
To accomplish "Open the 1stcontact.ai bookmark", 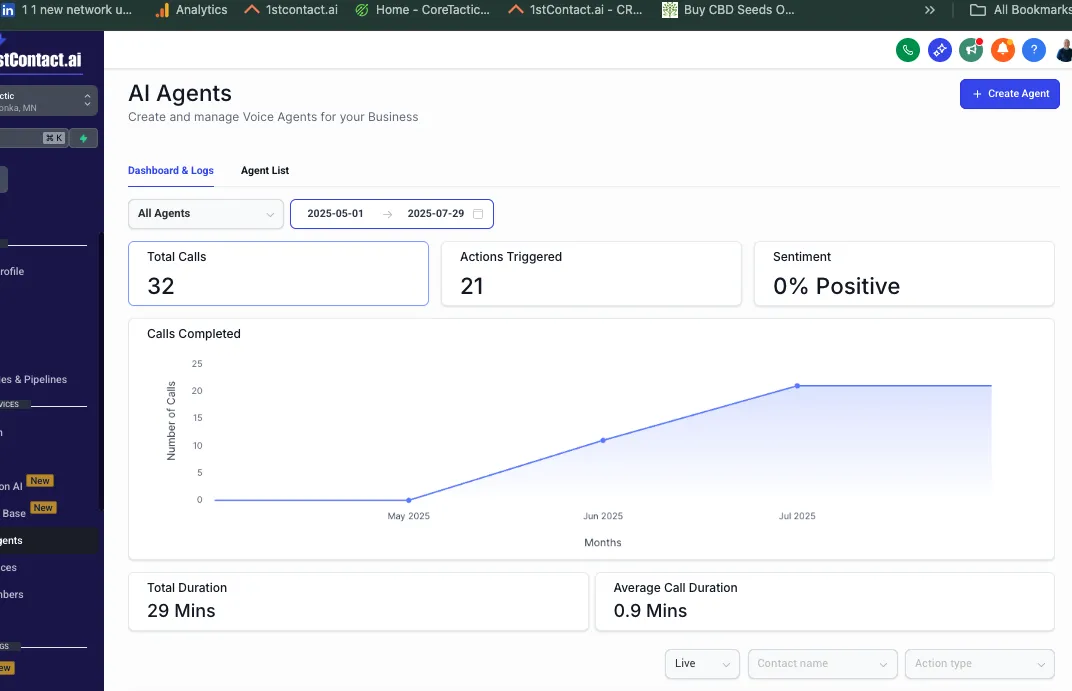I will point(291,10).
